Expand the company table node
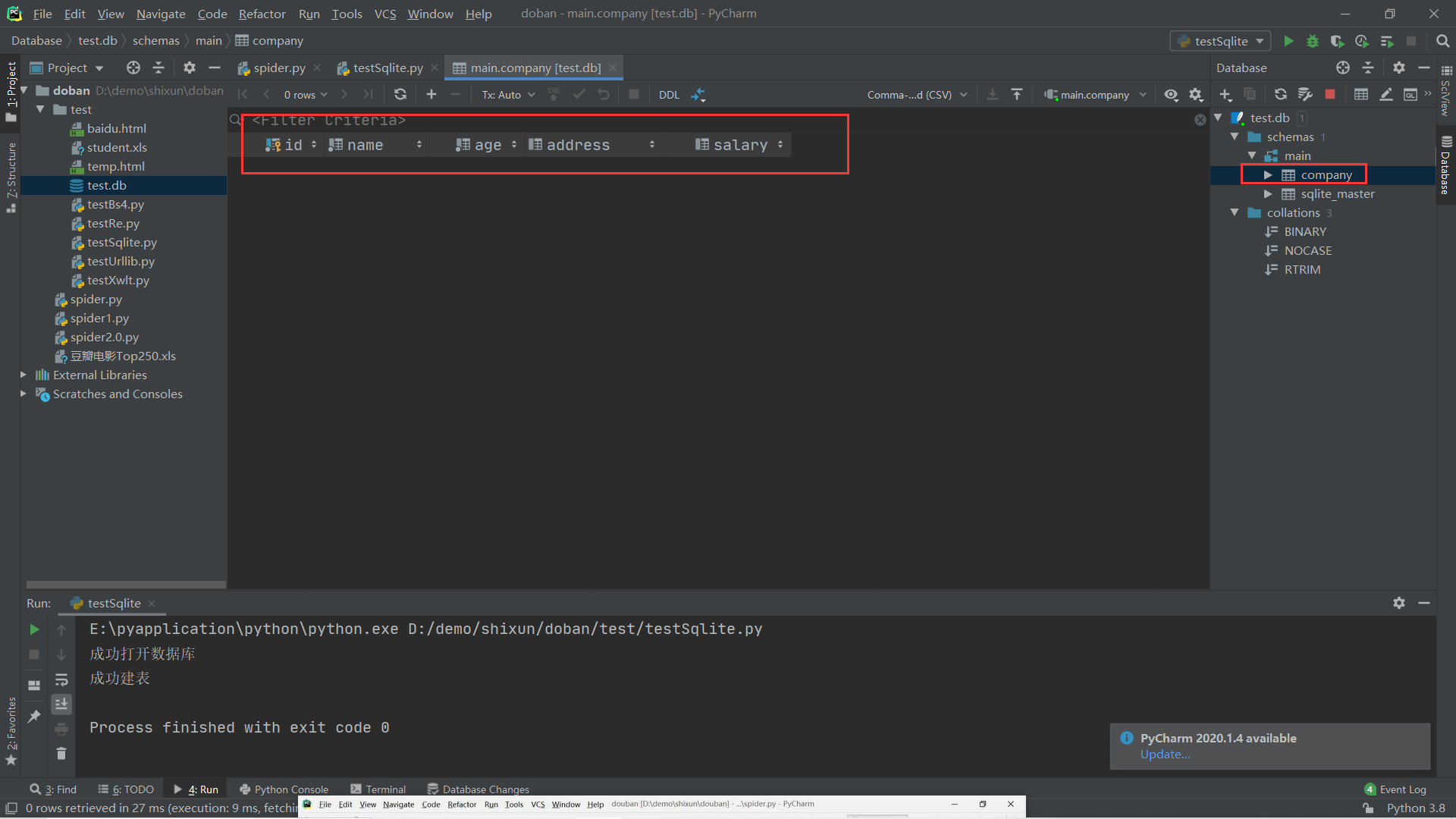The width and height of the screenshot is (1456, 819). (x=1268, y=175)
